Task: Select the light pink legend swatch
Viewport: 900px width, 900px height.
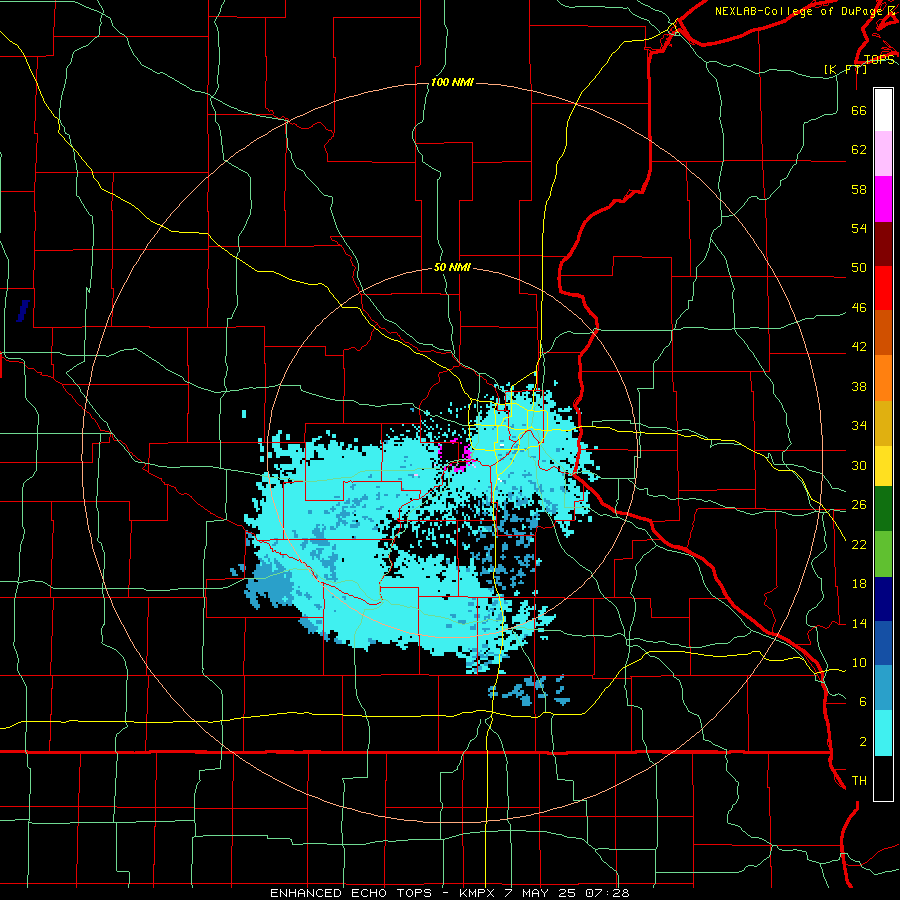Action: click(883, 153)
